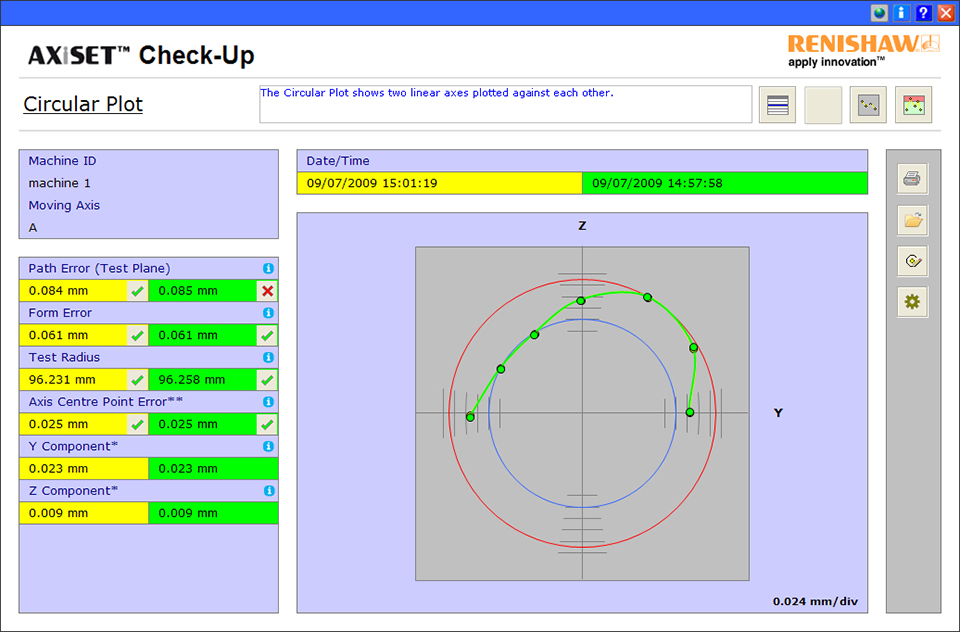This screenshot has width=960, height=632.
Task: Click the circular test edit icon
Action: [913, 261]
